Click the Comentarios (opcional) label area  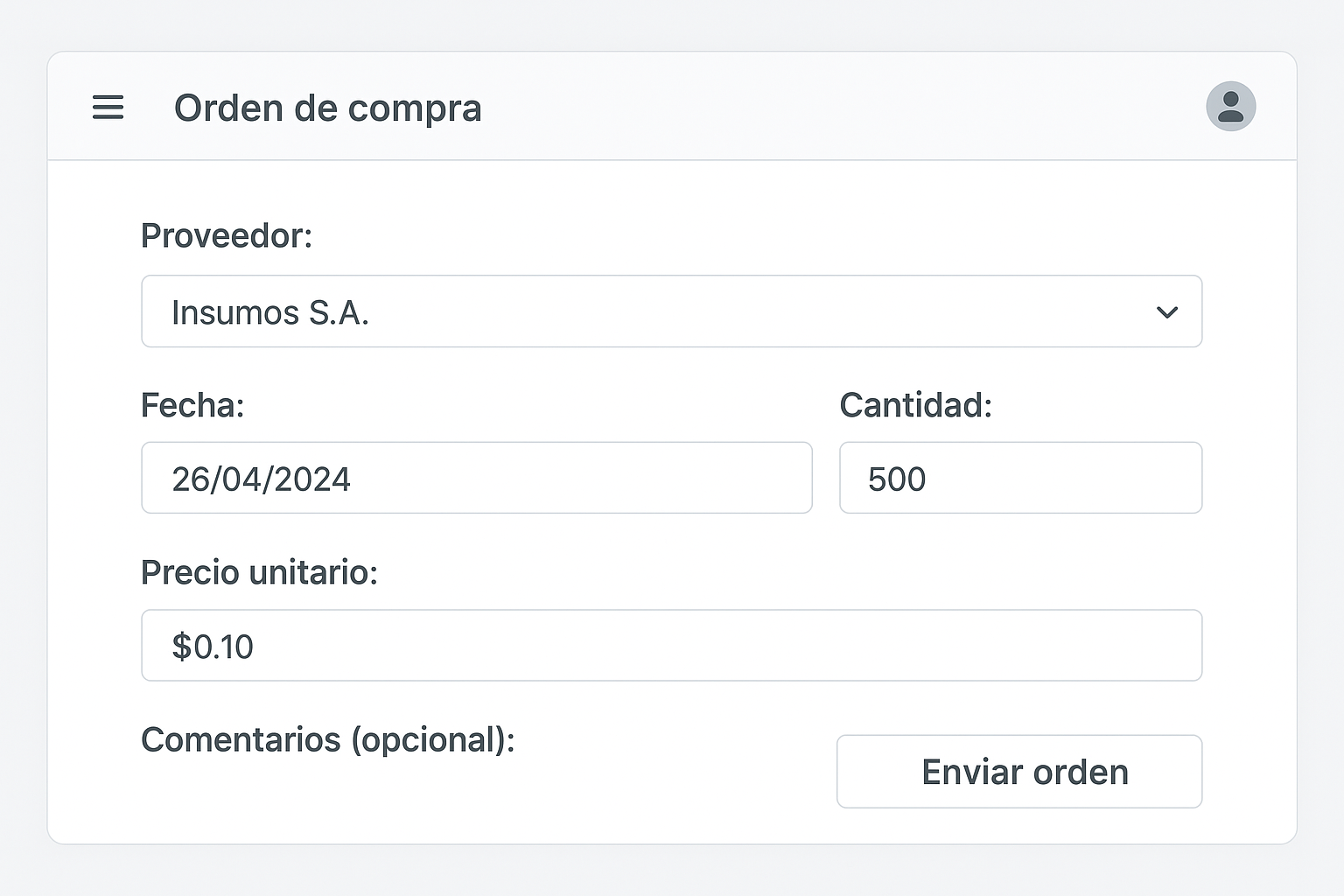click(328, 739)
